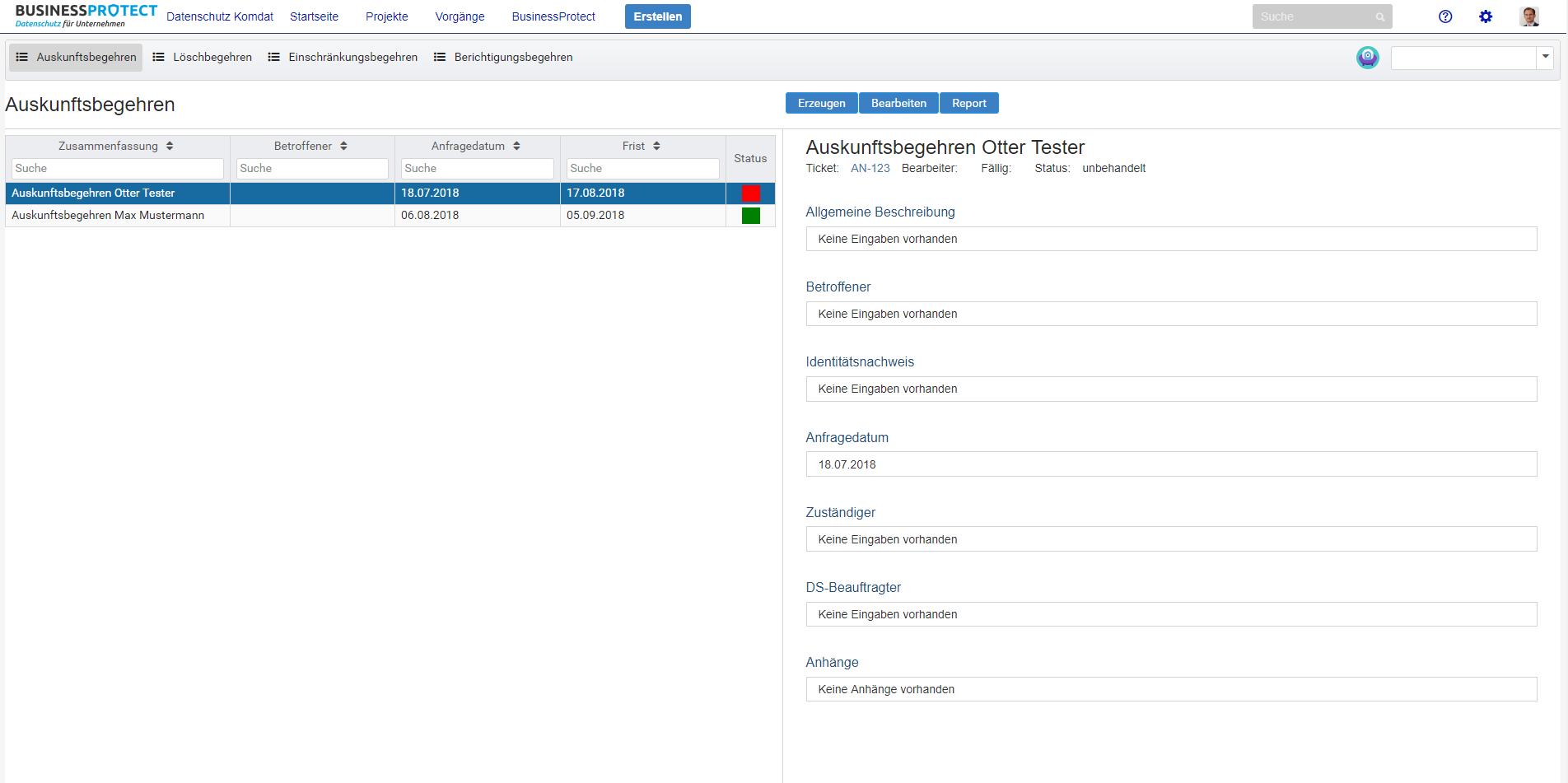Sort table by Betroffener arrows

pos(343,146)
